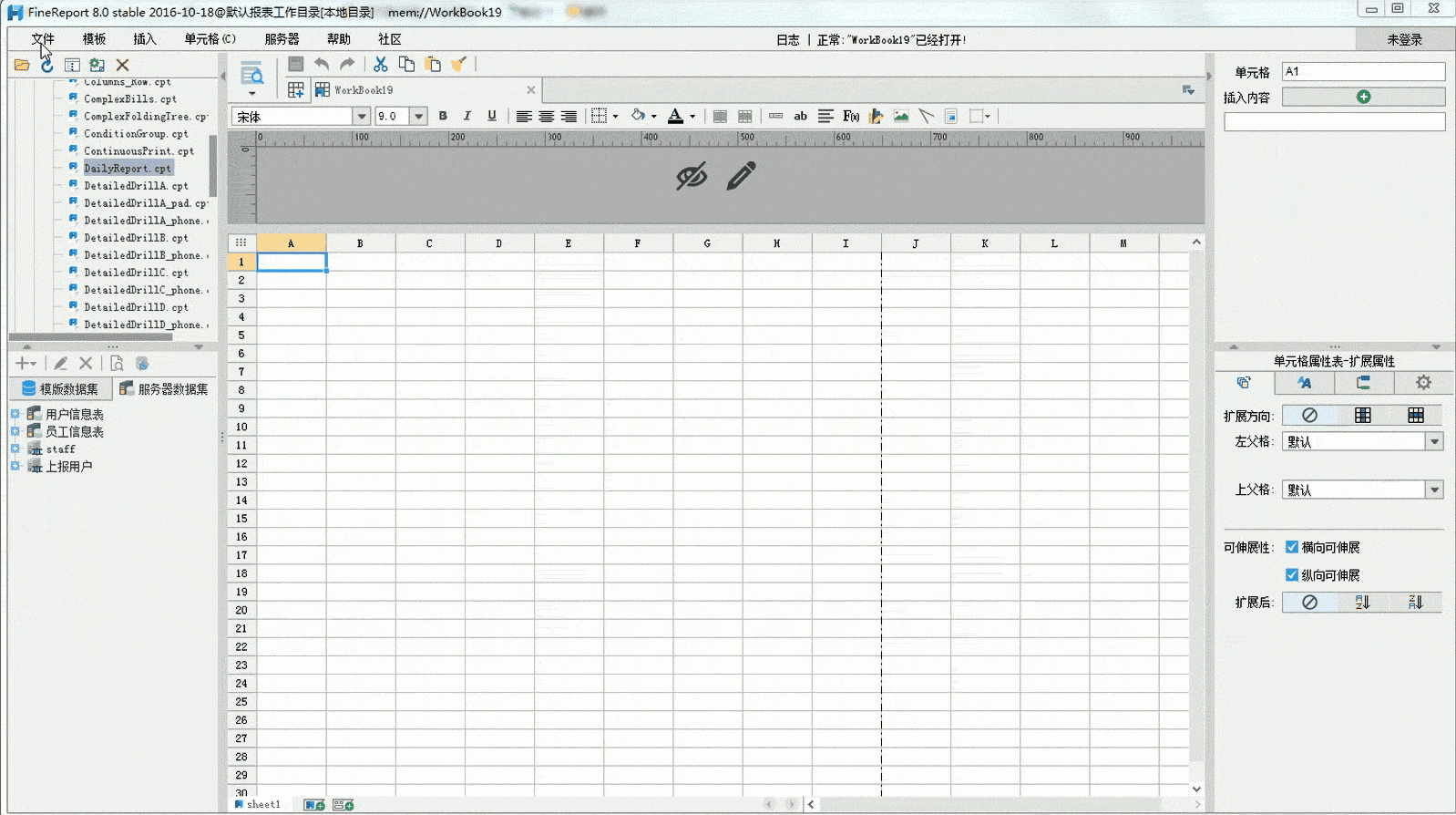Open the 模板 menu
This screenshot has height=815, width=1456.
point(94,39)
